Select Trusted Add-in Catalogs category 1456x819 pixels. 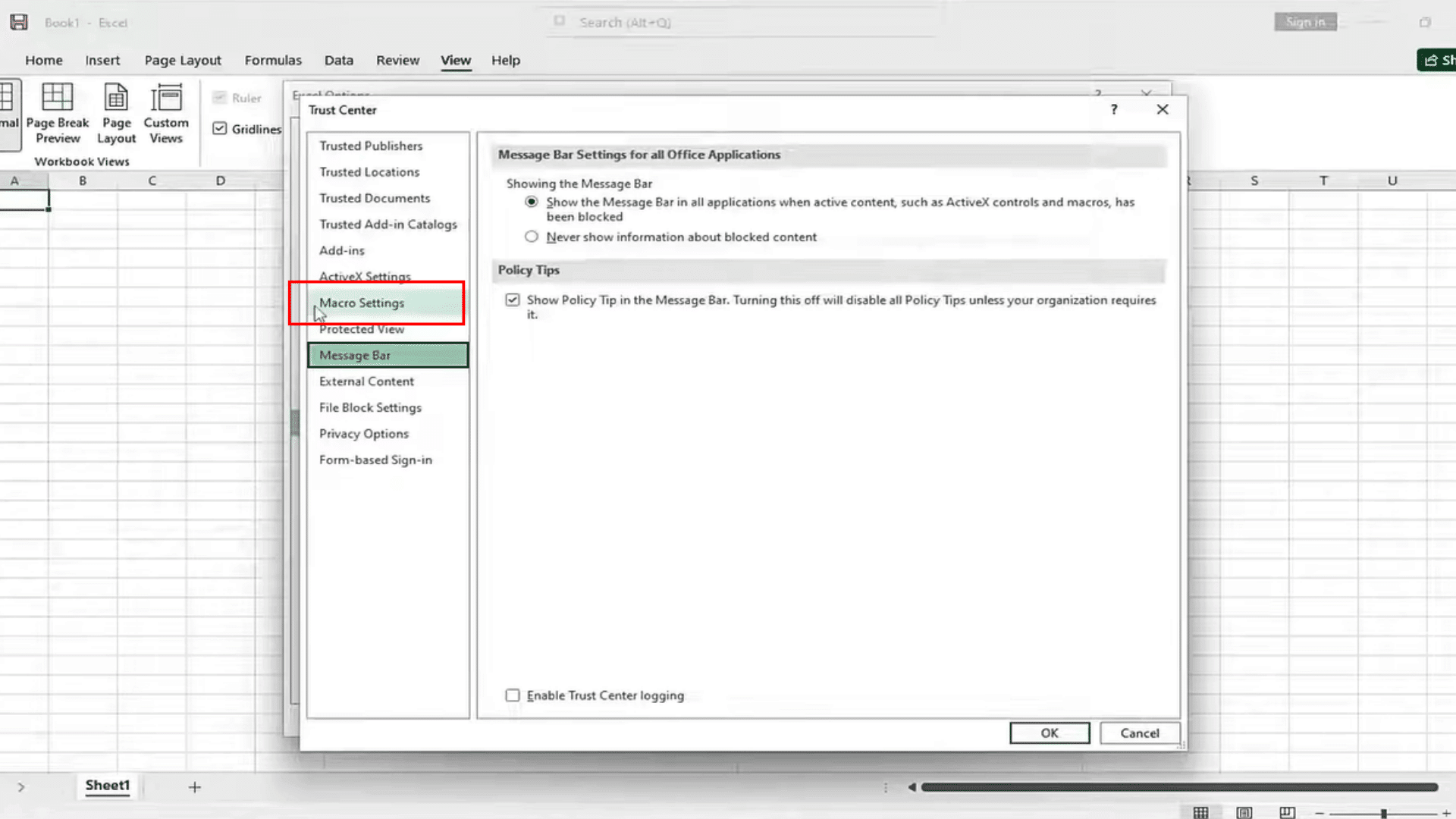(388, 224)
